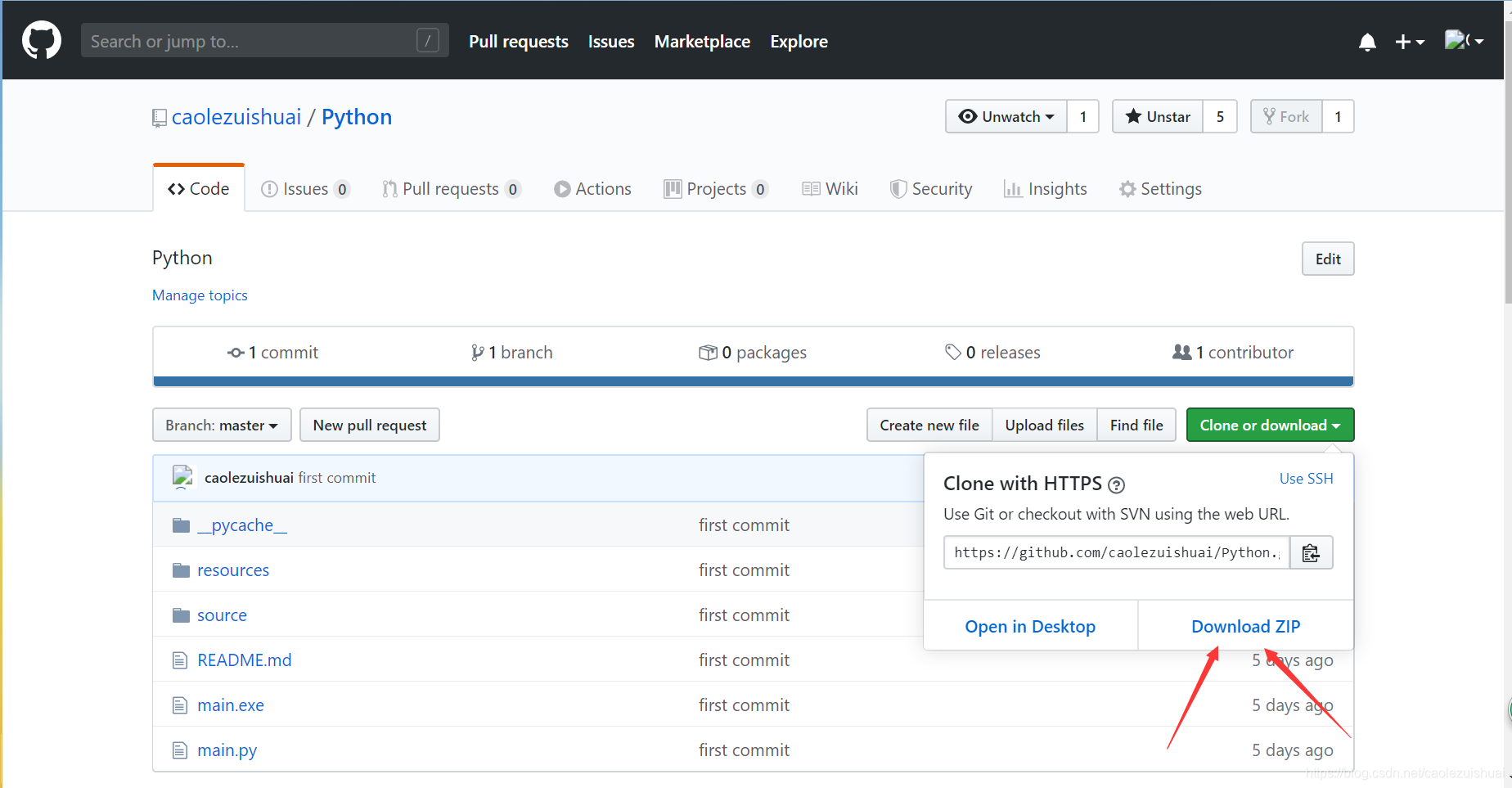View the 1 branch list
The image size is (1512, 788).
511,353
